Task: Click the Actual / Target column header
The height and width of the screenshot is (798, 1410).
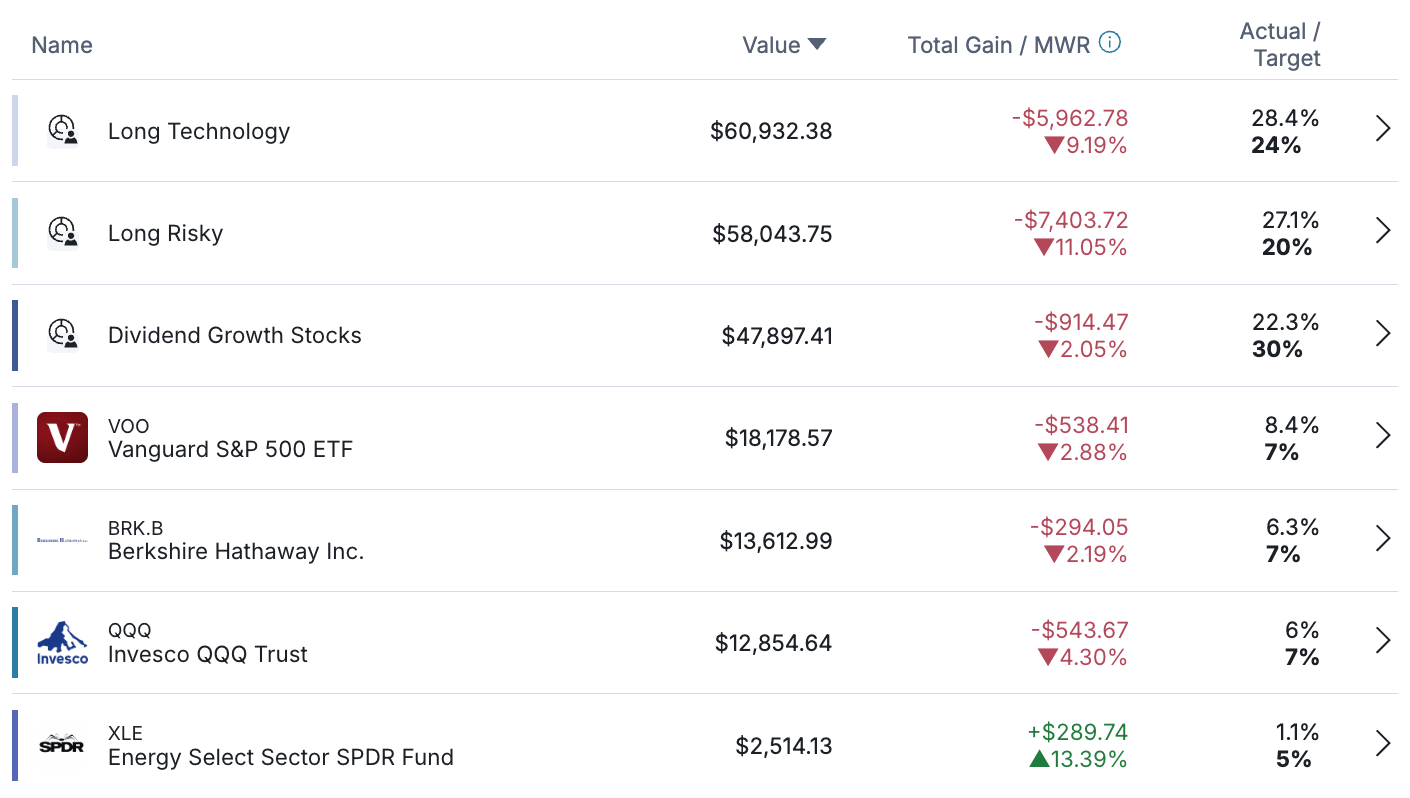Action: coord(1279,45)
